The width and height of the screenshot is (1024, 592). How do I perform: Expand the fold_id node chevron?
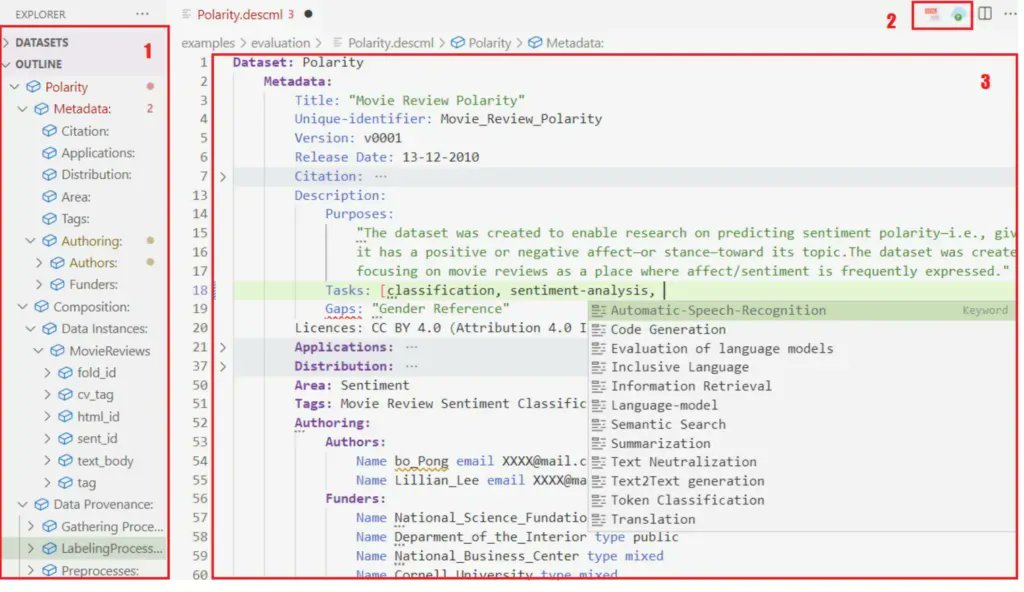[47, 372]
